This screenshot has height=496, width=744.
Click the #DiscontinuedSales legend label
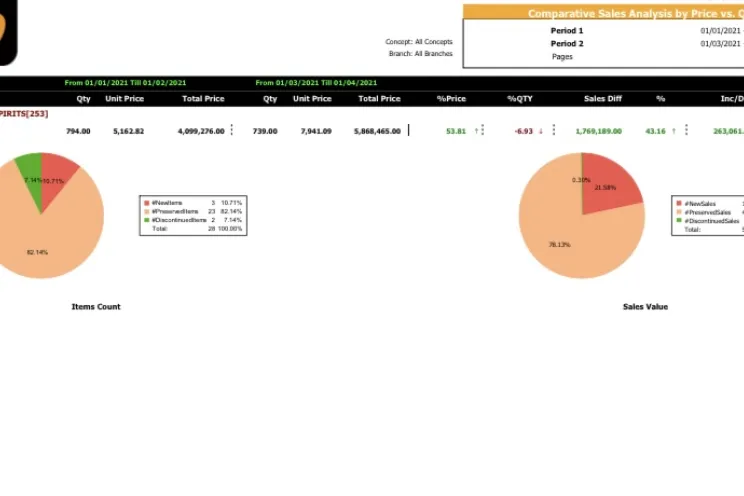click(x=712, y=221)
